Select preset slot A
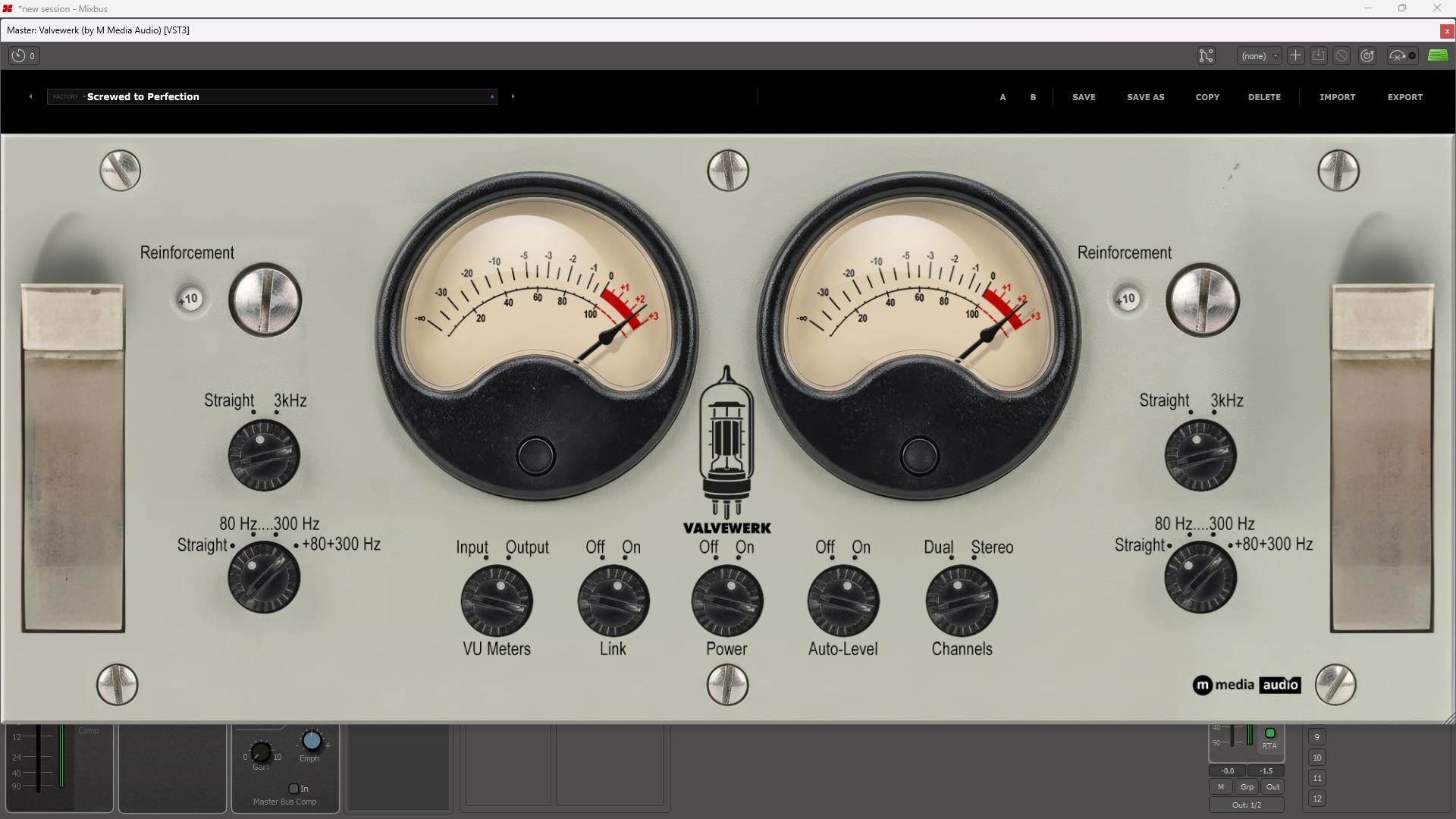The image size is (1456, 819). [1003, 97]
